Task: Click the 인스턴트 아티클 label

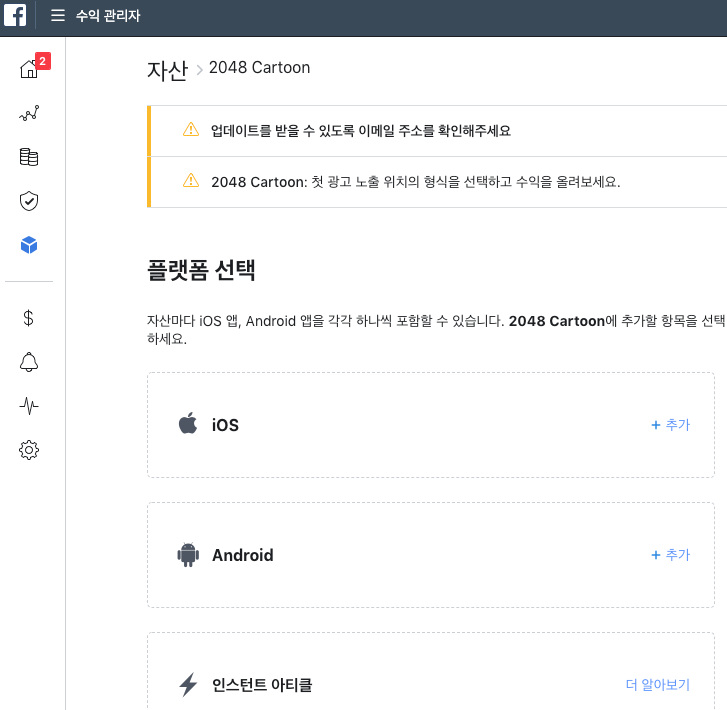Action: [x=262, y=685]
